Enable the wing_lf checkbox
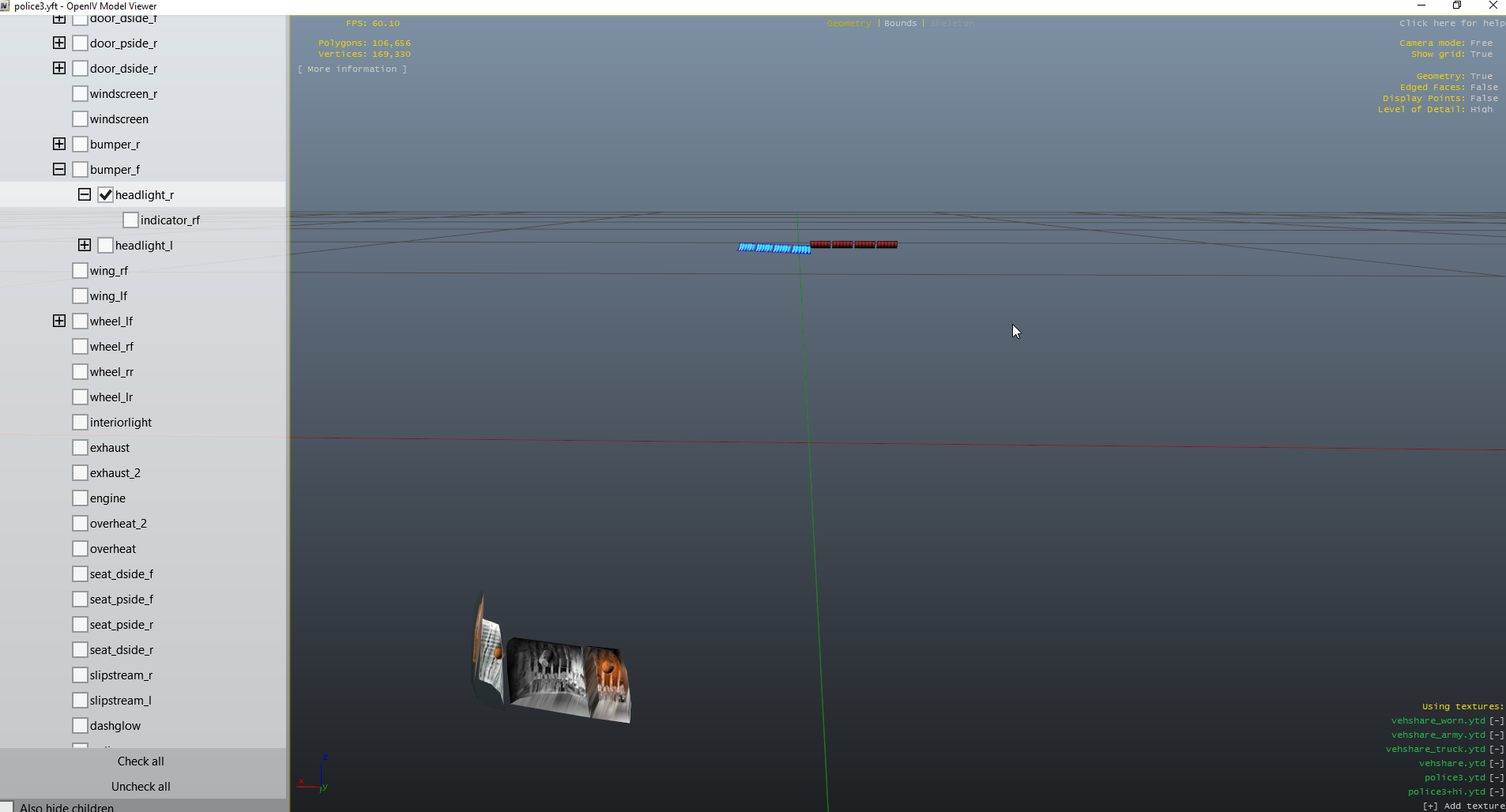The width and height of the screenshot is (1506, 812). (80, 295)
